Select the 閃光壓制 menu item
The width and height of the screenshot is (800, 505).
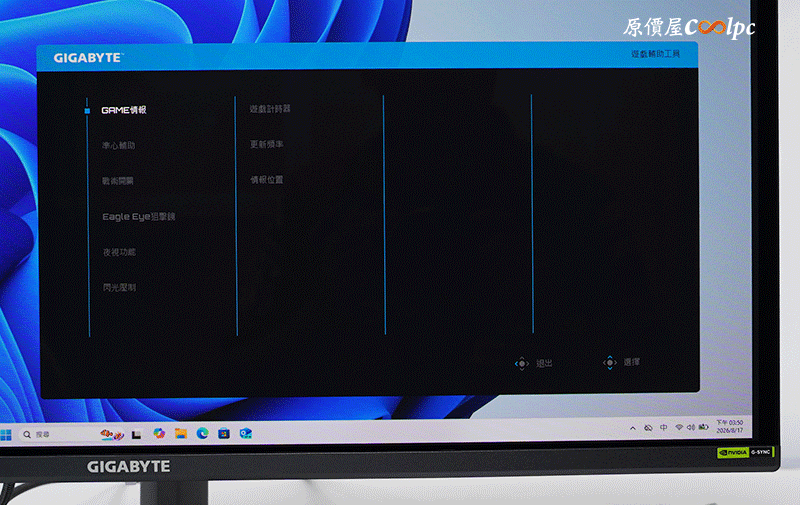coord(119,288)
